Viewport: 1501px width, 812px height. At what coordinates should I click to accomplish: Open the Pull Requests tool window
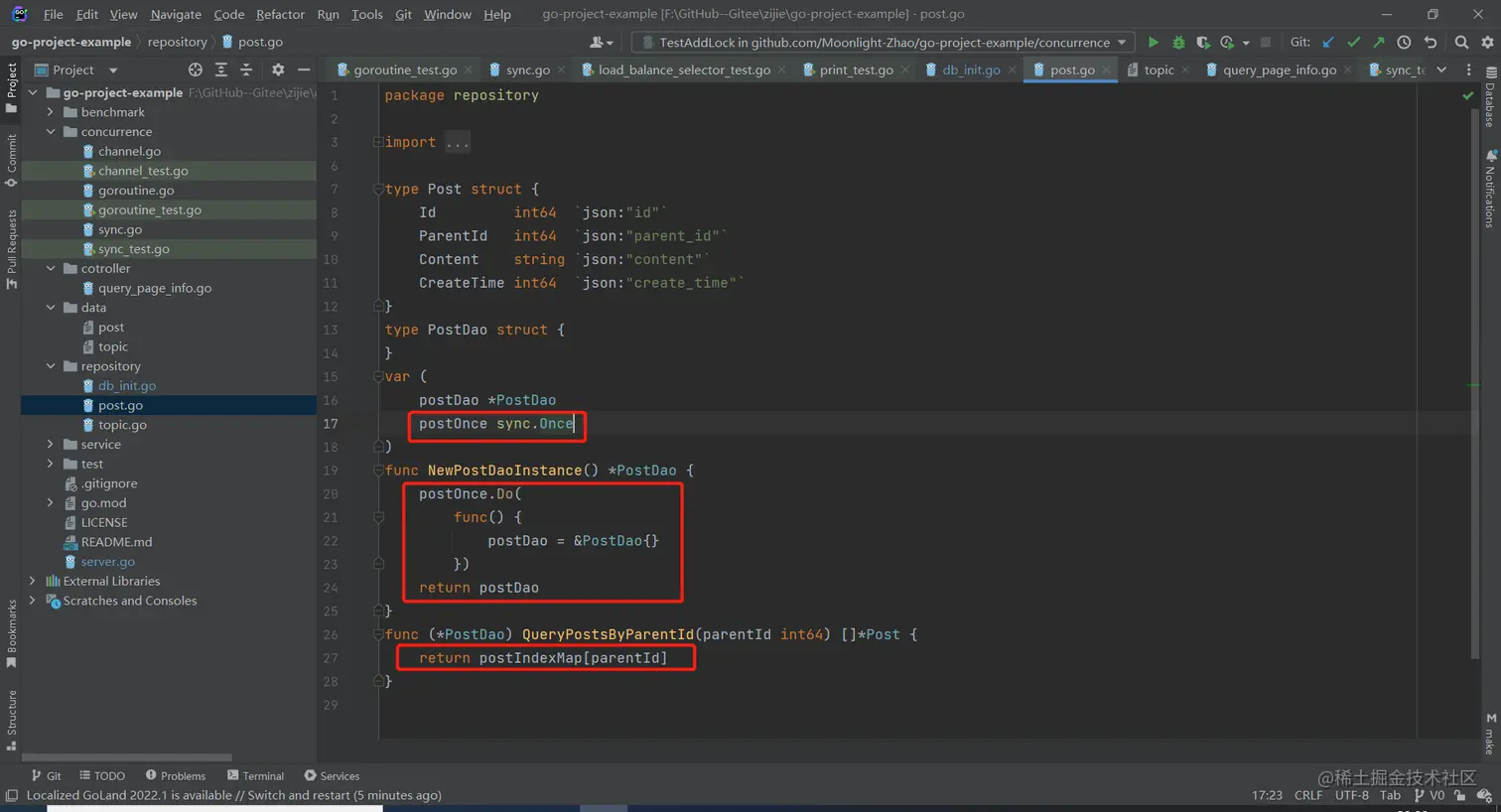[11, 248]
